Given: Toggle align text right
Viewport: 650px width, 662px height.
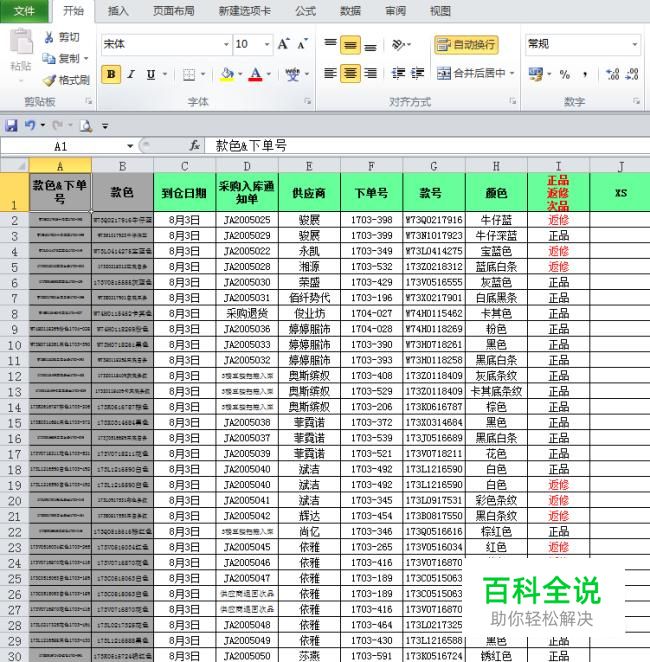Looking at the screenshot, I should 370,73.
